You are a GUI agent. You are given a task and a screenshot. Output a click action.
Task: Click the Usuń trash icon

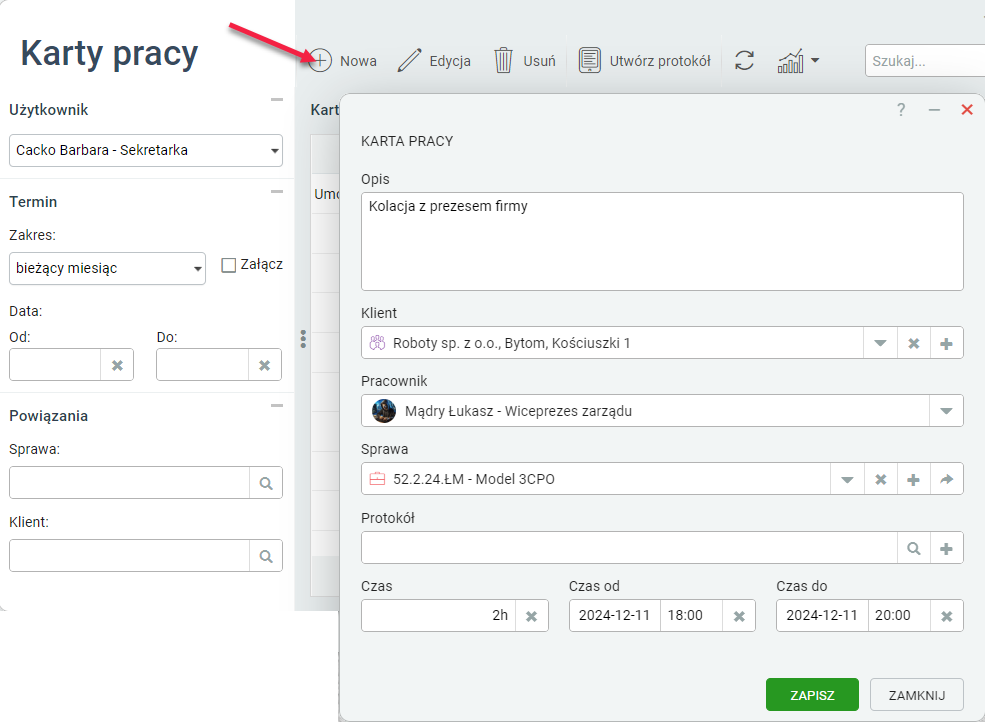pyautogui.click(x=503, y=61)
